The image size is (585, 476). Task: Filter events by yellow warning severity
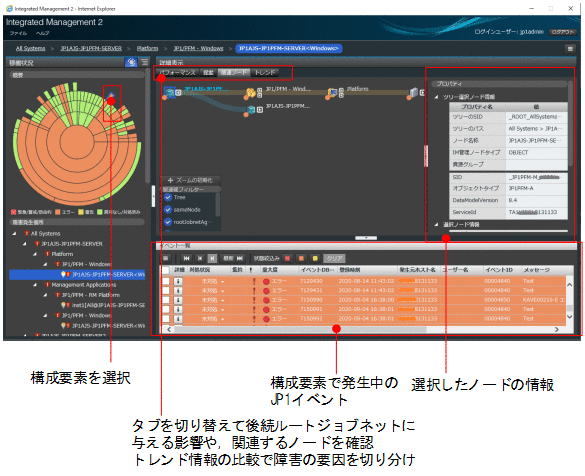[315, 258]
